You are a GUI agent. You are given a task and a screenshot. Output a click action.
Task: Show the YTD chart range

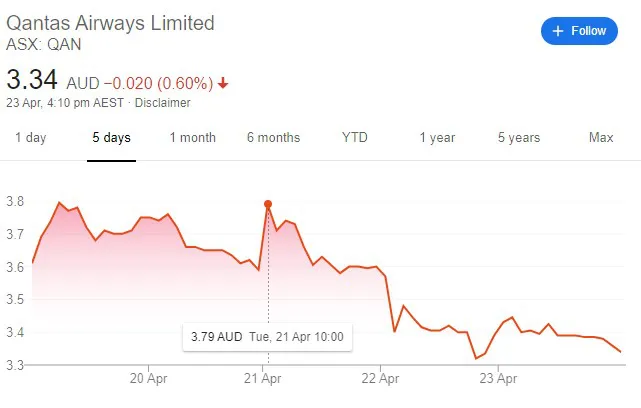[355, 138]
